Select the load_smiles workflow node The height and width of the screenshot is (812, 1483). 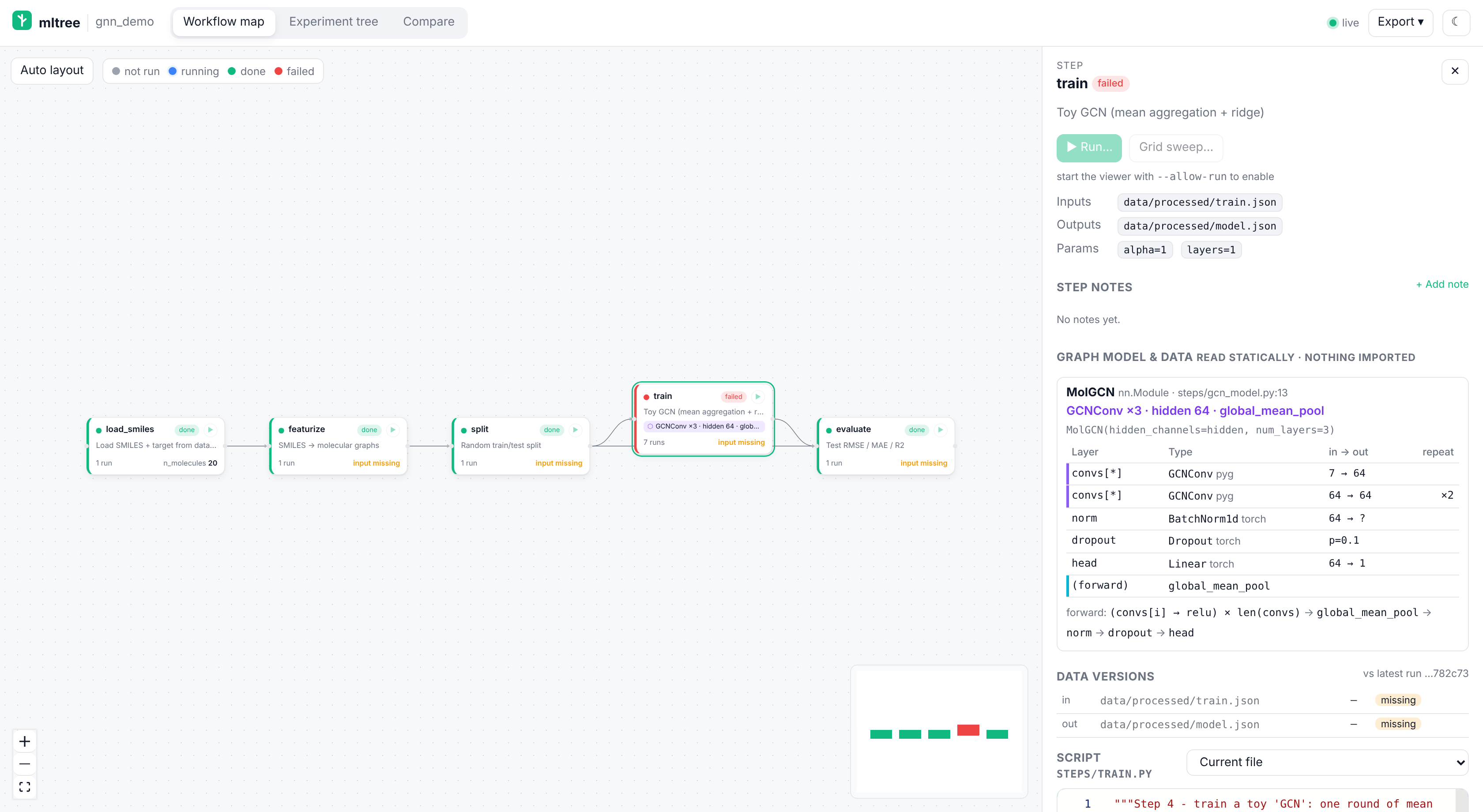155,445
